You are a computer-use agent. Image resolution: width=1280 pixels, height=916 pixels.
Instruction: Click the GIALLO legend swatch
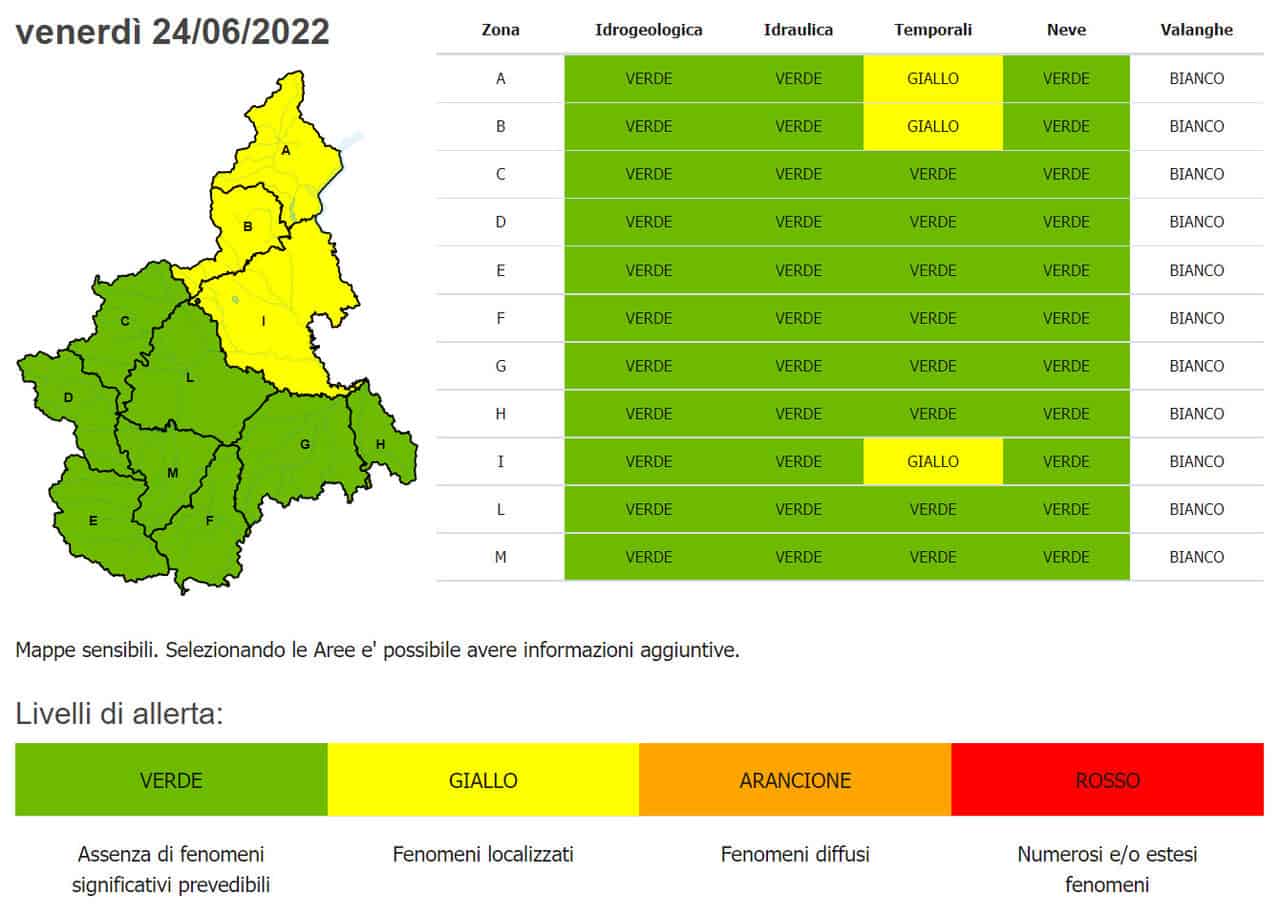coord(483,780)
